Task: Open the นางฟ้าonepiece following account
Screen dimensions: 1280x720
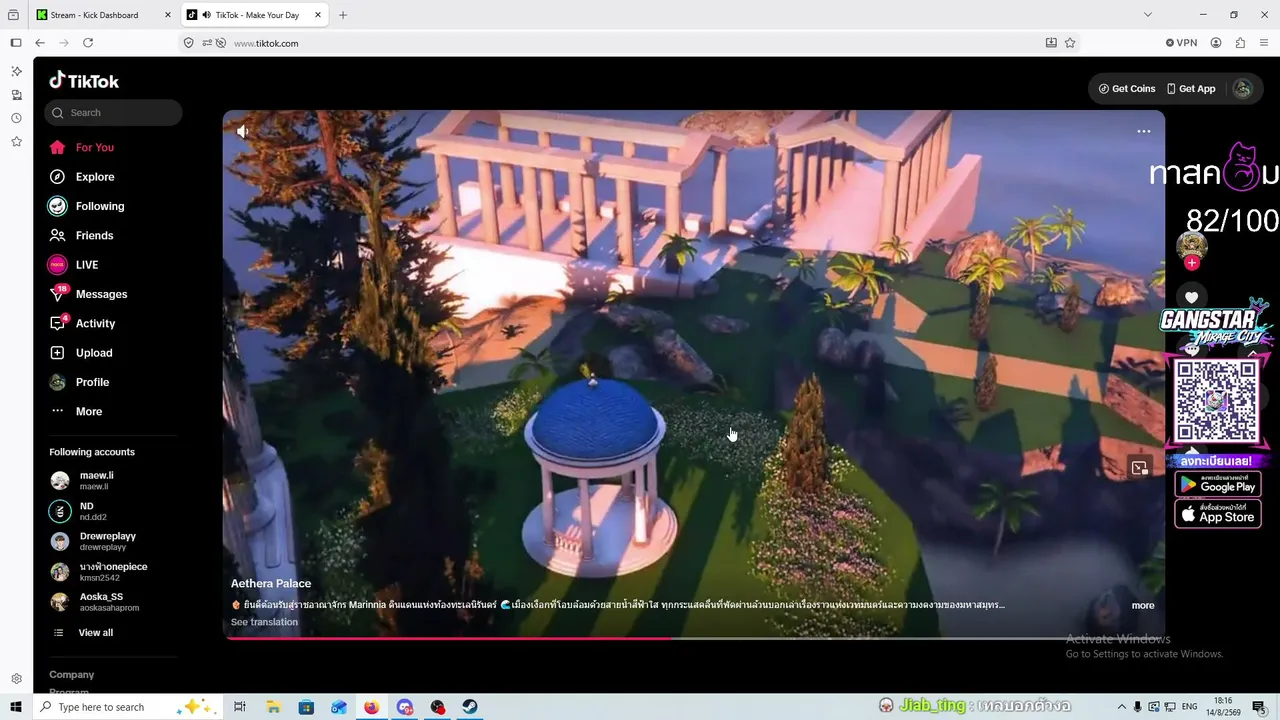Action: coord(99,571)
